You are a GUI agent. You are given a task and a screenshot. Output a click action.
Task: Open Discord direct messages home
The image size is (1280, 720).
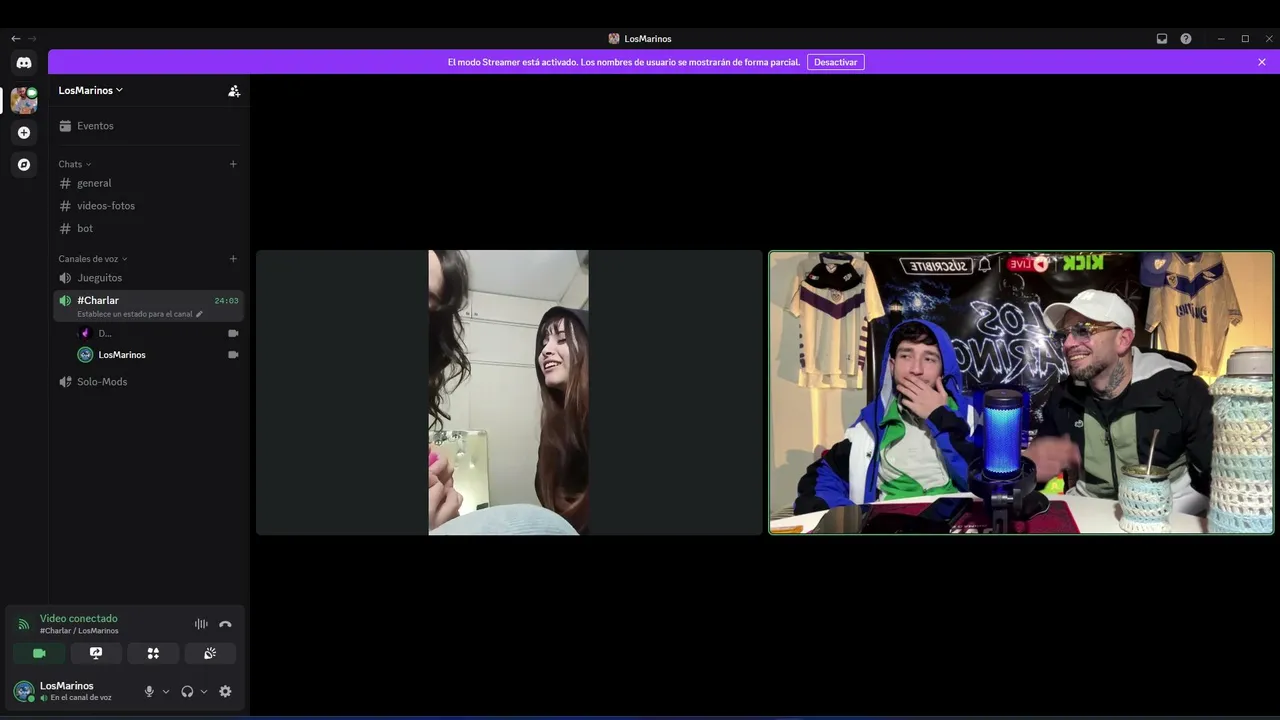[24, 63]
